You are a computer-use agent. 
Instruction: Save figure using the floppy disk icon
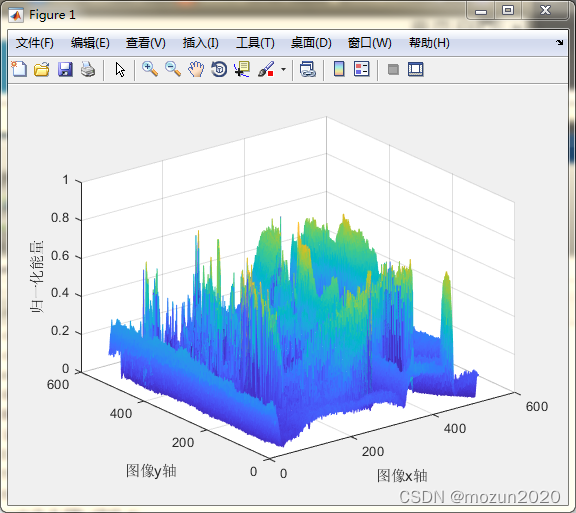(x=65, y=69)
